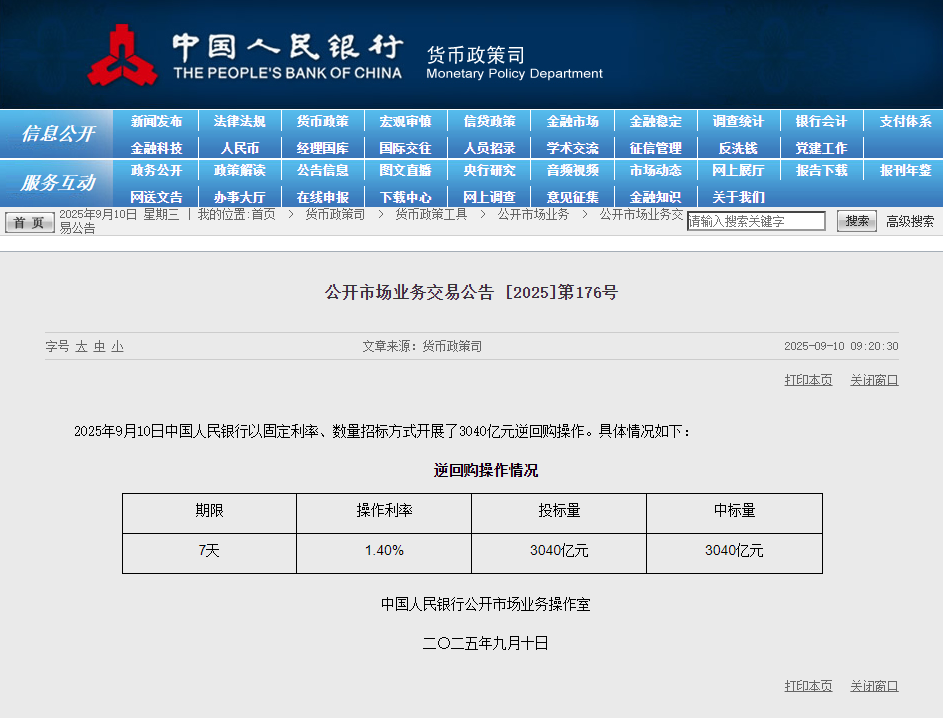Click the 打印本页 print link

pyautogui.click(x=808, y=380)
